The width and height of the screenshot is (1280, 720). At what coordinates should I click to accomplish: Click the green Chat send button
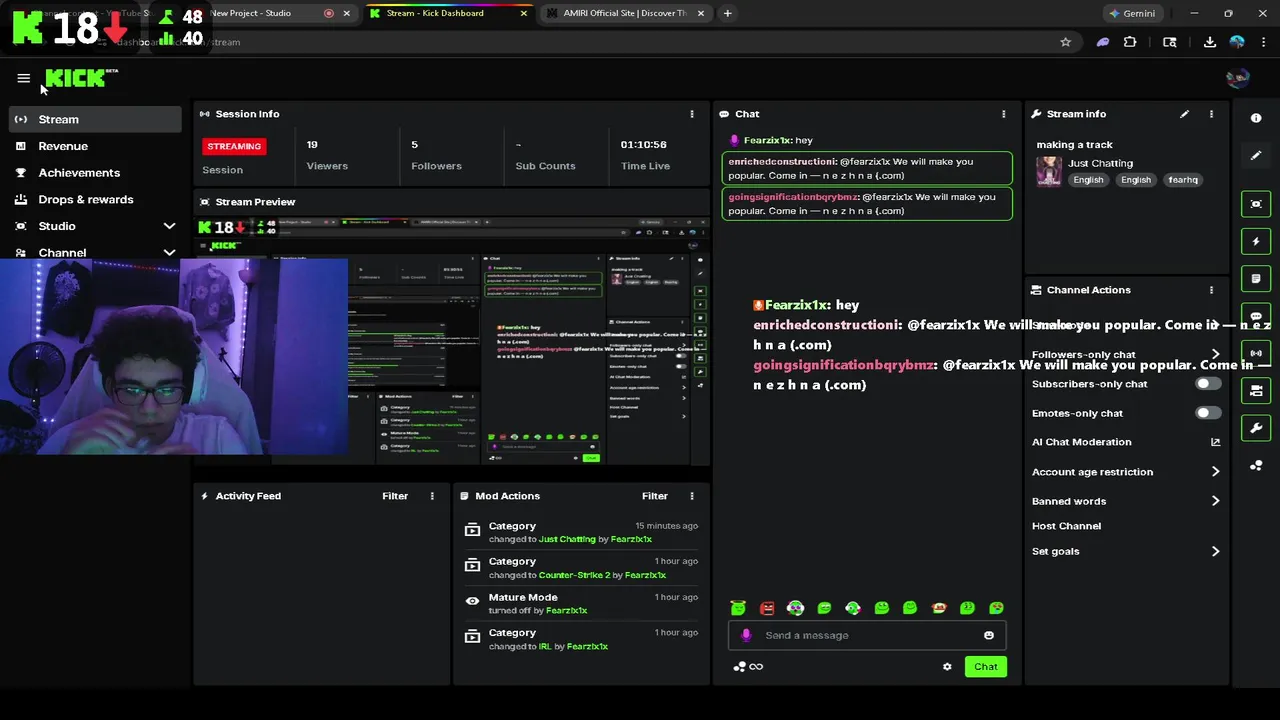(986, 667)
